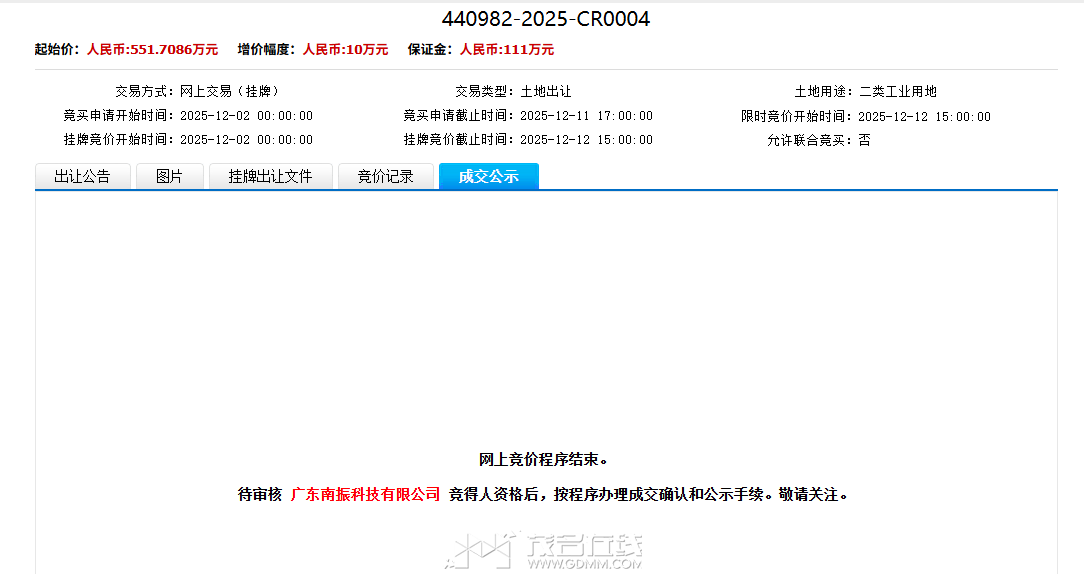Open the 挂牌出让文件 tab
1084x574 pixels.
(x=270, y=177)
